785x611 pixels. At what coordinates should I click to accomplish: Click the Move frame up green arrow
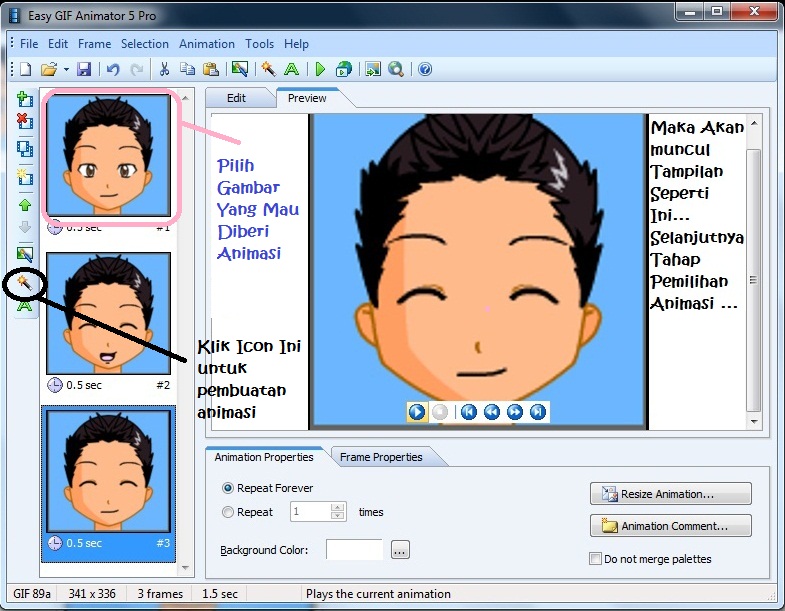[x=25, y=205]
